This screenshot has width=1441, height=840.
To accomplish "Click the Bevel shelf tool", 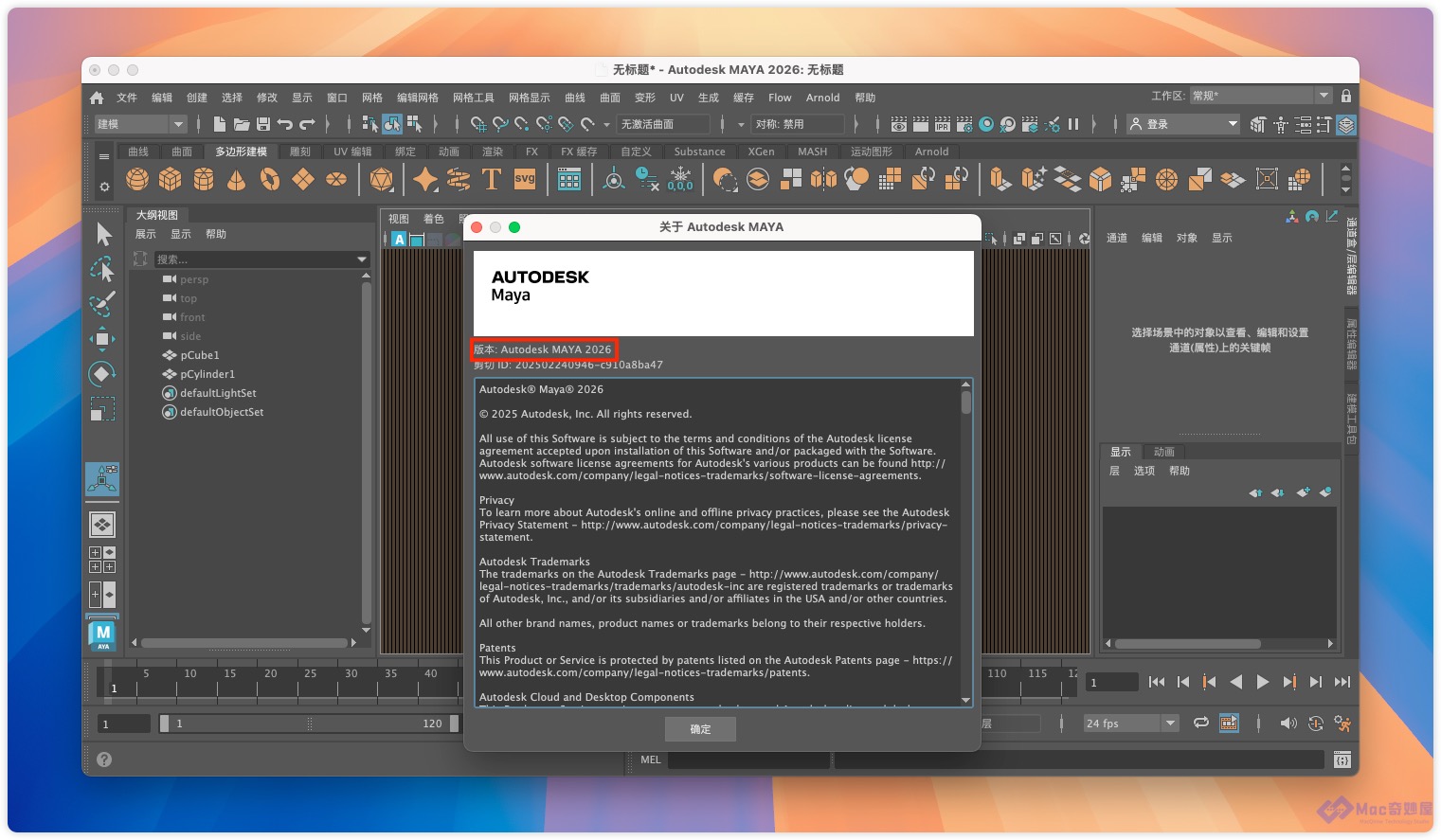I will coord(1101,179).
